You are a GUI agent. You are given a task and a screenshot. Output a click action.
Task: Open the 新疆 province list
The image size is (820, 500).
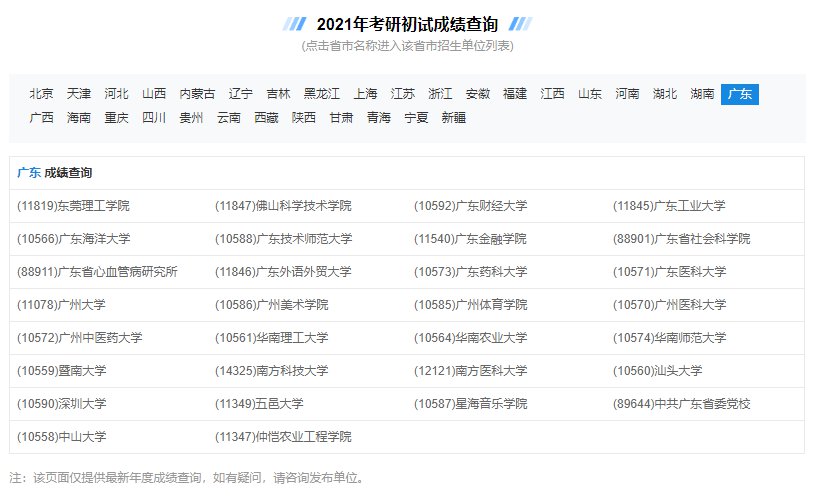453,118
